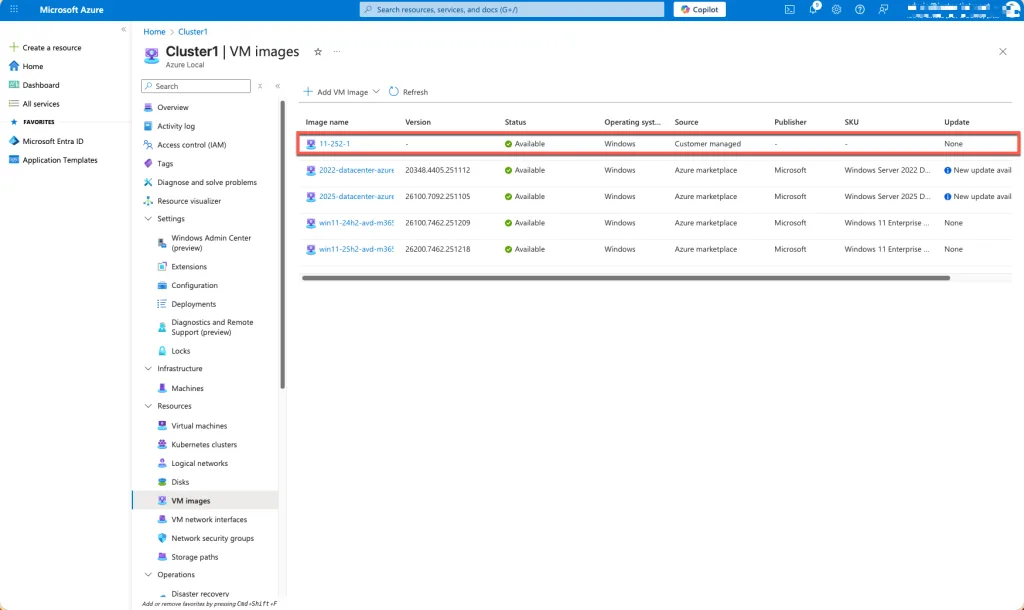Screen dimensions: 1024x610
Task: Click the feedback icon in header
Action: click(x=882, y=9)
